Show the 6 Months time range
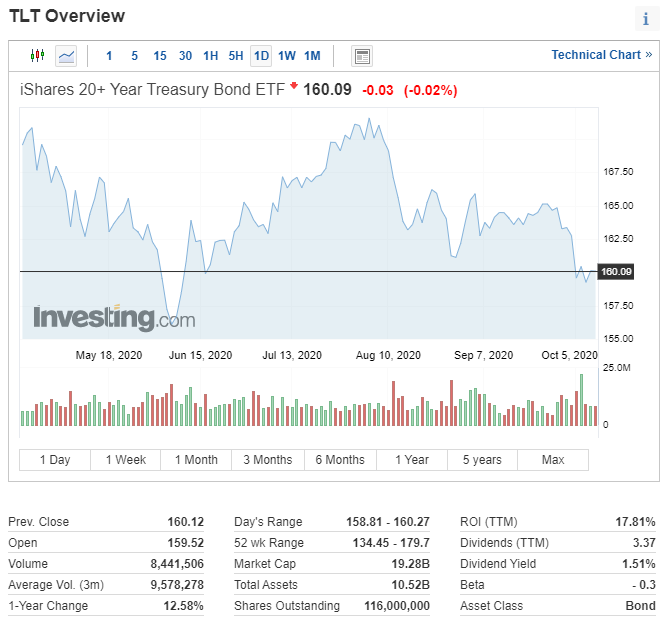 340,460
